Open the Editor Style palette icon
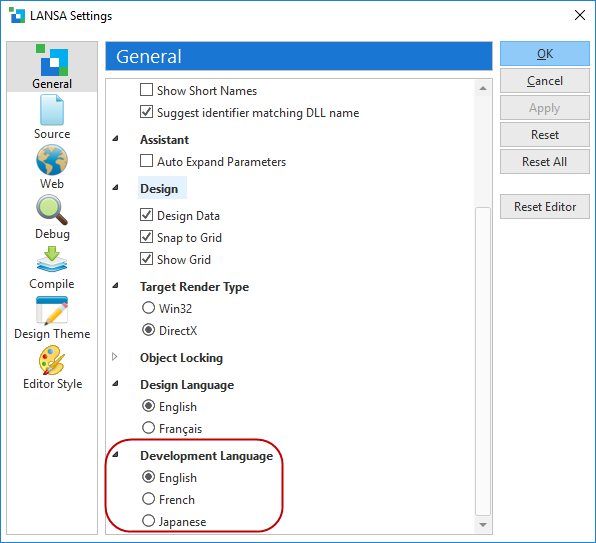Viewport: 596px width, 543px height. coord(52,360)
